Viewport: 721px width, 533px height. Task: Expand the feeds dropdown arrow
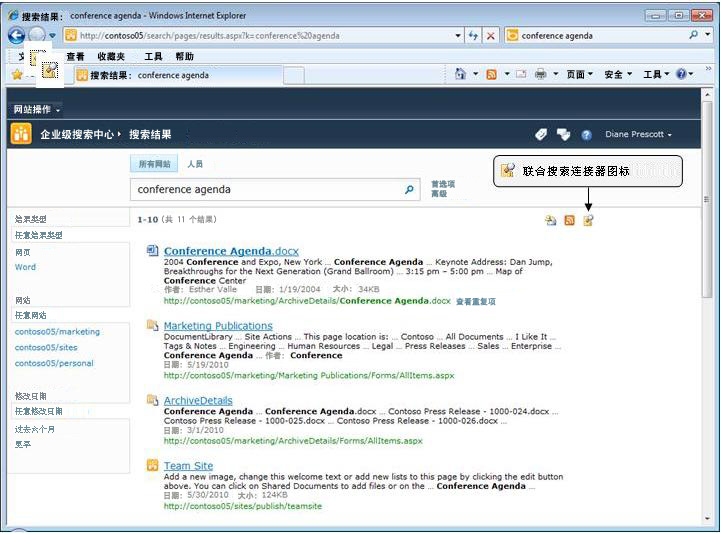pyautogui.click(x=507, y=74)
